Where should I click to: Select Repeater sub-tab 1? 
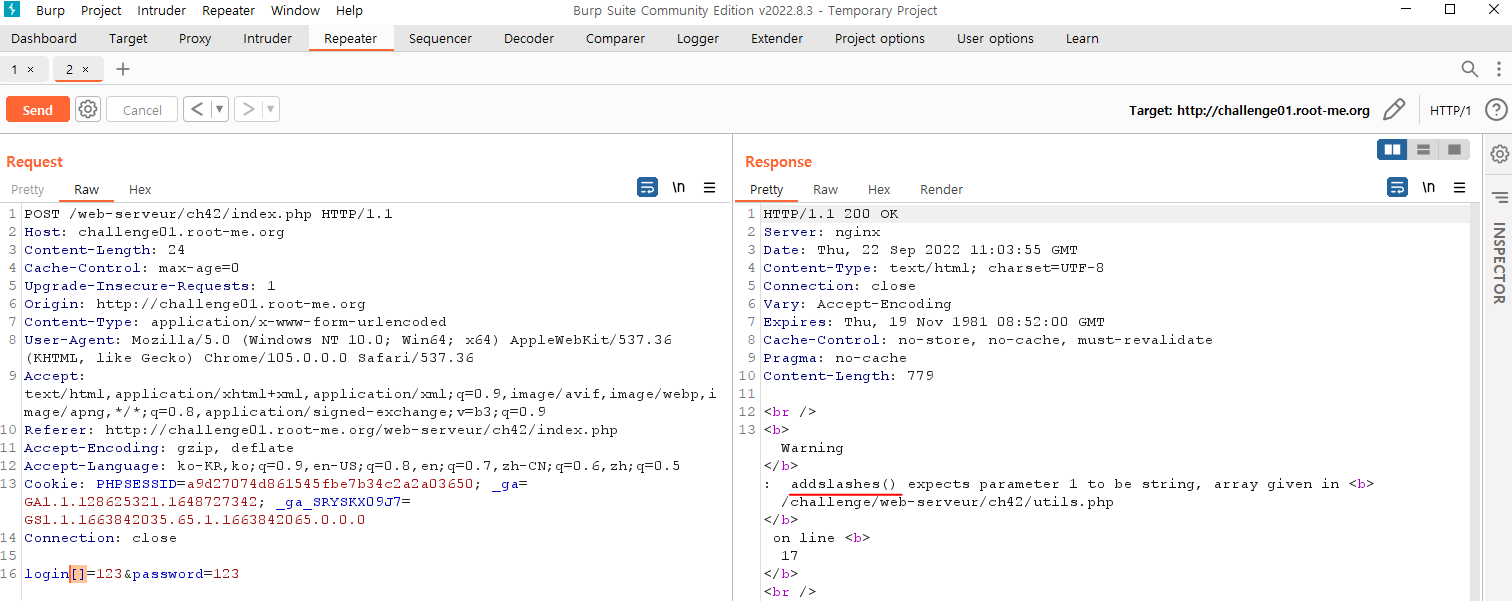tap(15, 69)
